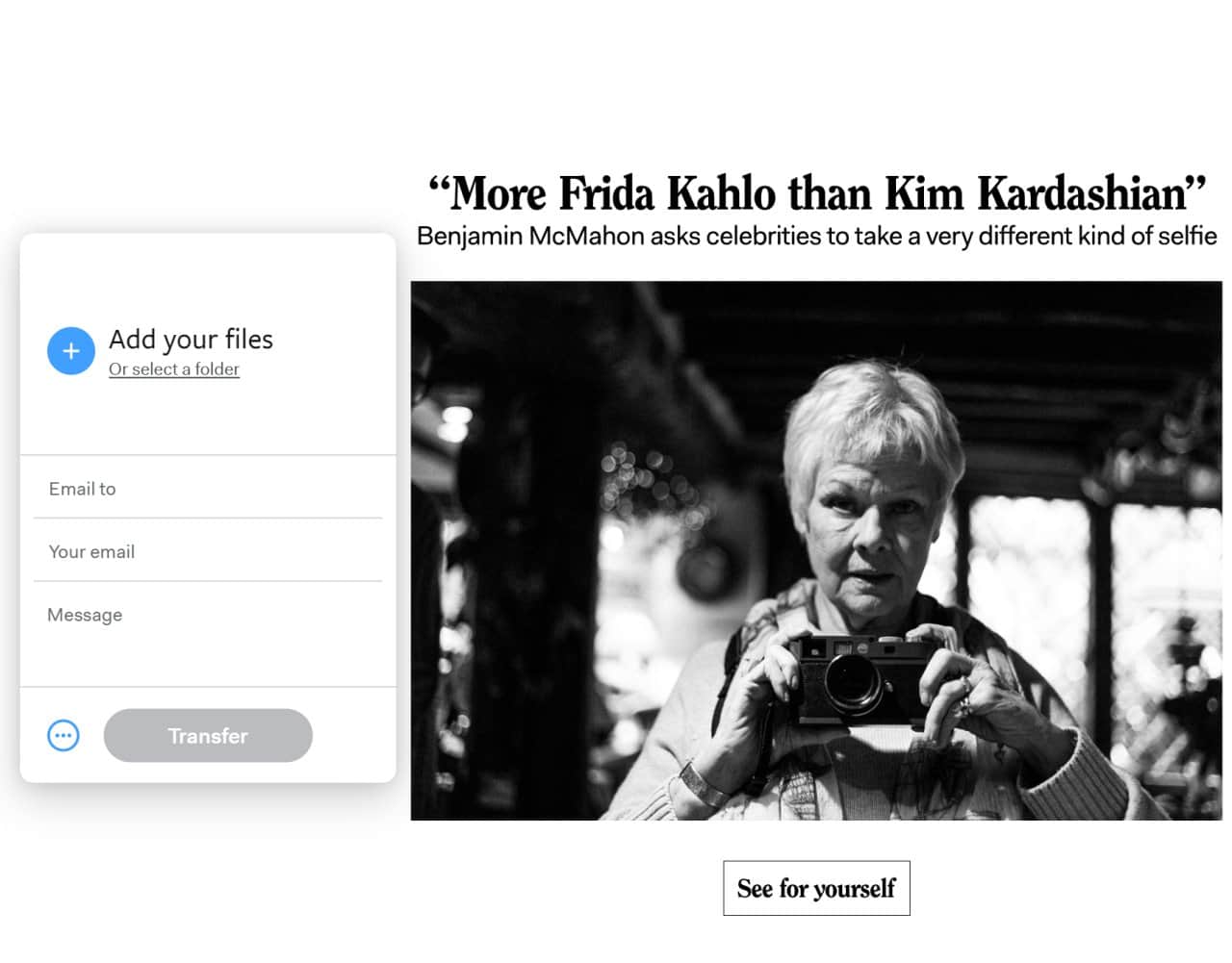
Task: Click the blue plus icon to add files
Action: click(71, 351)
